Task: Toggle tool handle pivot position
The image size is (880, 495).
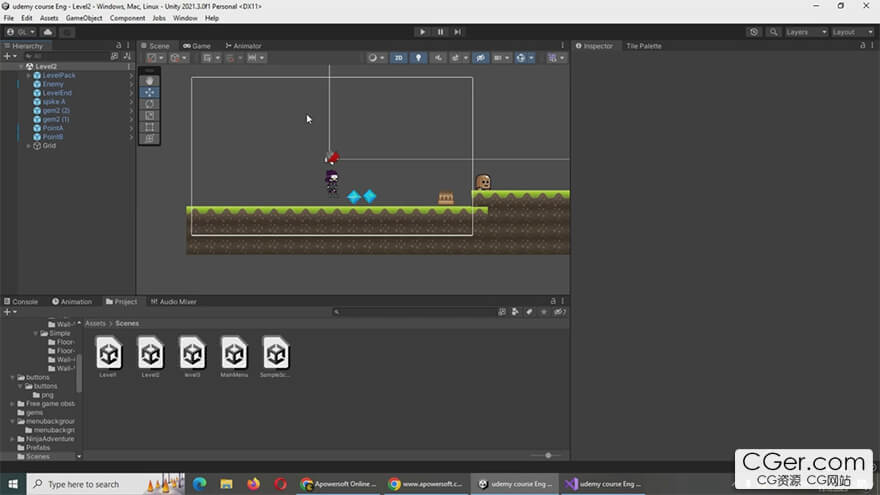Action: tap(154, 58)
